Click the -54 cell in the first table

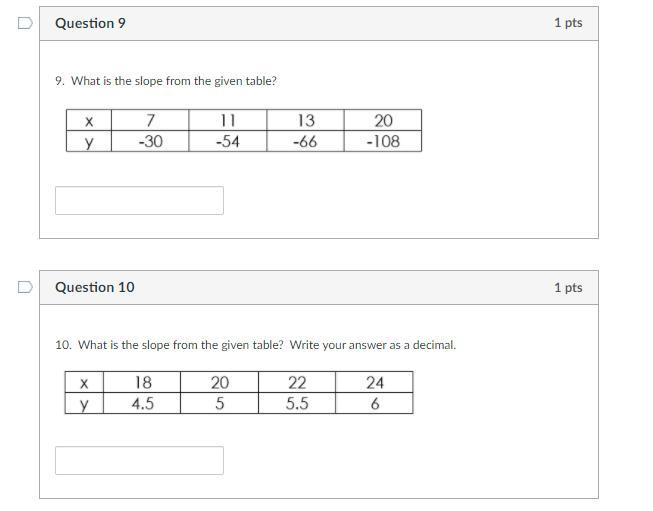pyautogui.click(x=227, y=141)
